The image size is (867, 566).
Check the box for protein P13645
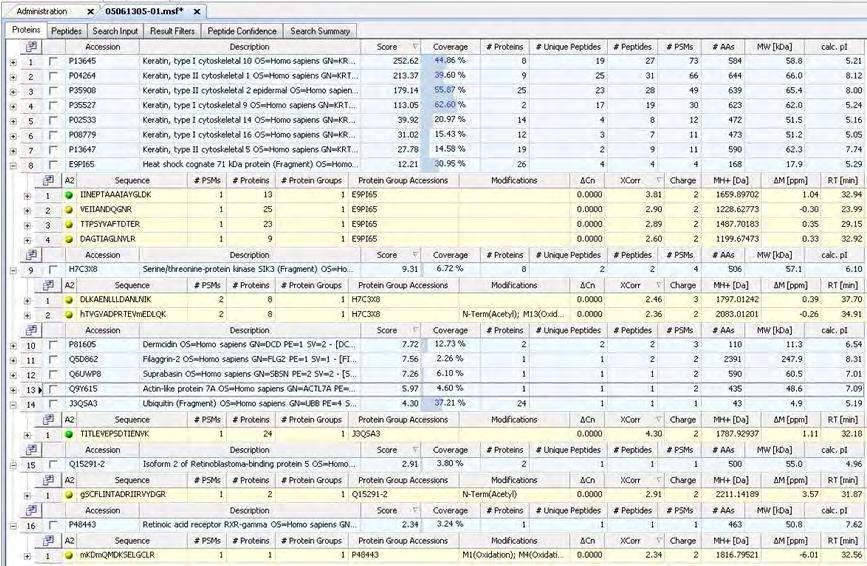pyautogui.click(x=53, y=61)
